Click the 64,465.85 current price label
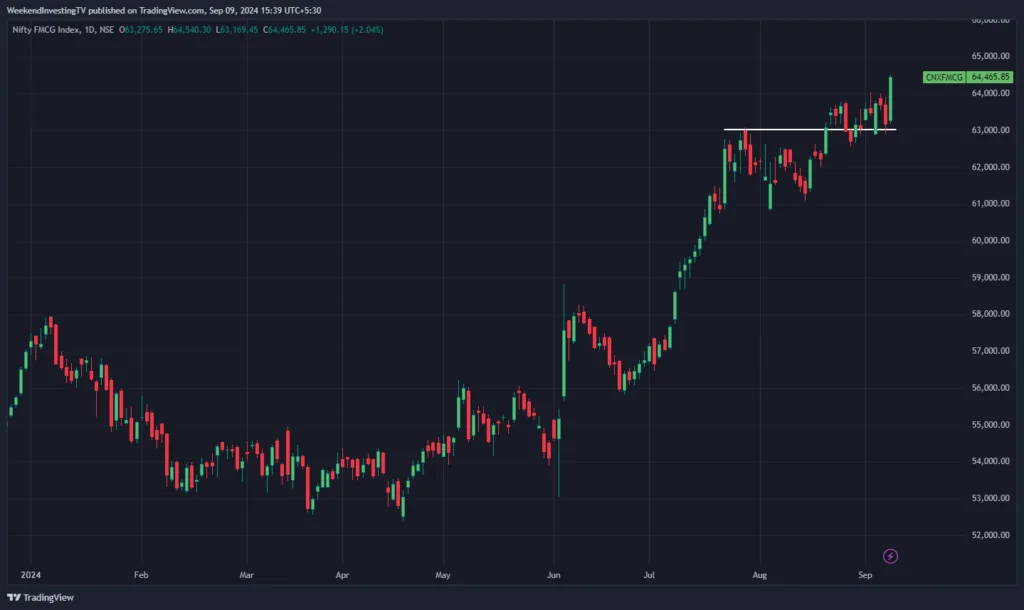1024x610 pixels. pyautogui.click(x=992, y=77)
